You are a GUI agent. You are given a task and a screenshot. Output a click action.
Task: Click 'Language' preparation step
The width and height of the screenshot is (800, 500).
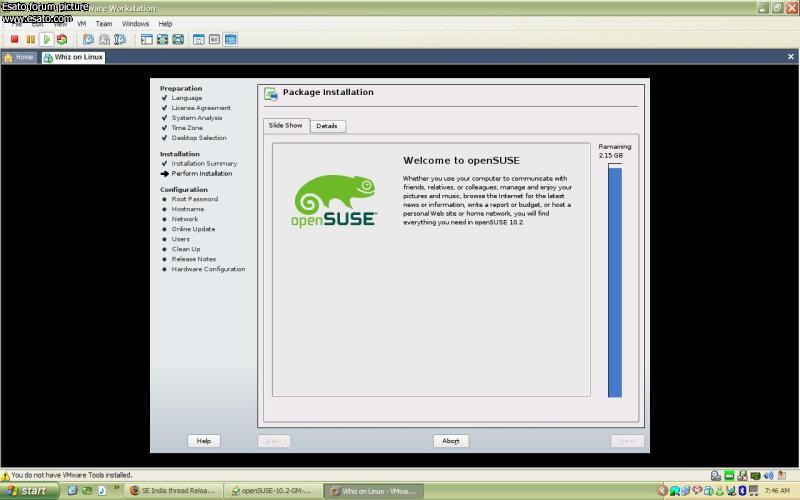click(x=187, y=97)
